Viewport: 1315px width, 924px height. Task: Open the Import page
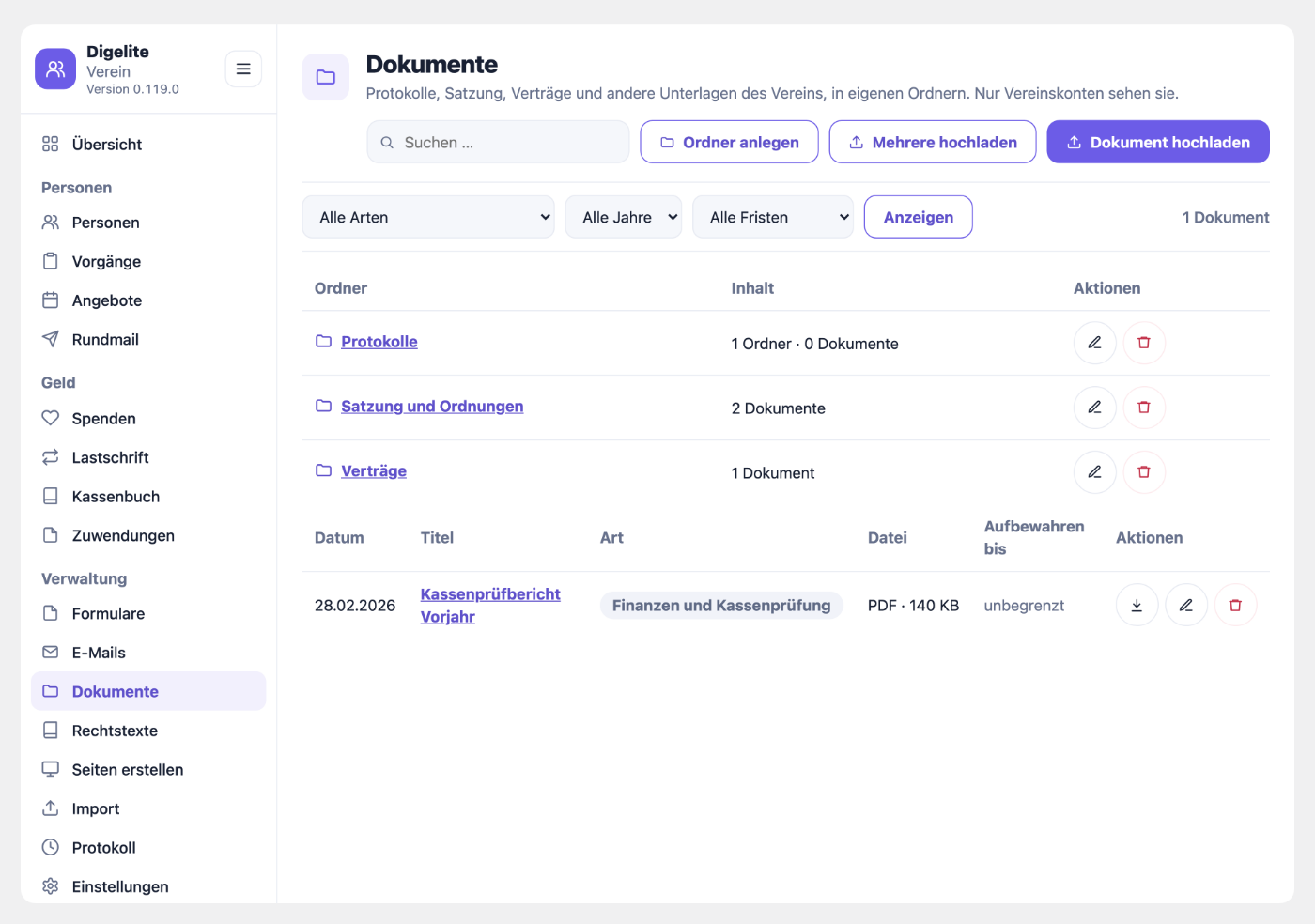[x=148, y=808]
